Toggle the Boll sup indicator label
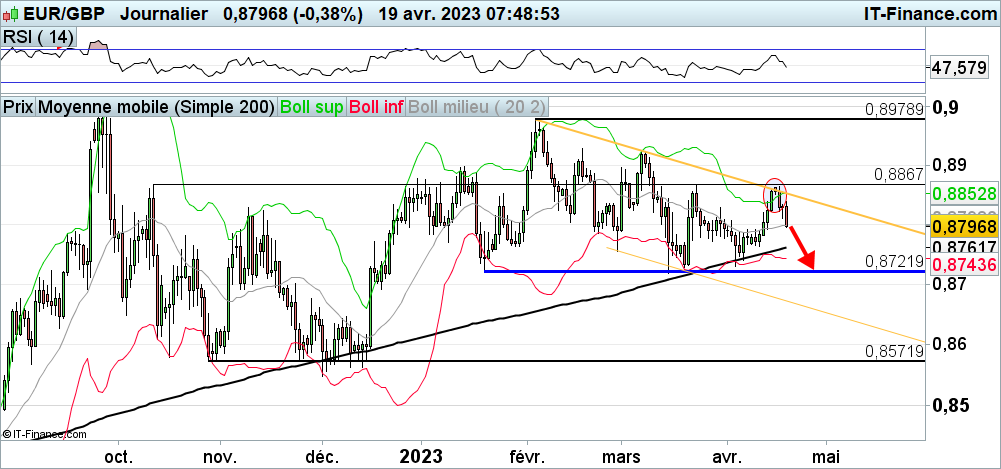 pyautogui.click(x=312, y=106)
